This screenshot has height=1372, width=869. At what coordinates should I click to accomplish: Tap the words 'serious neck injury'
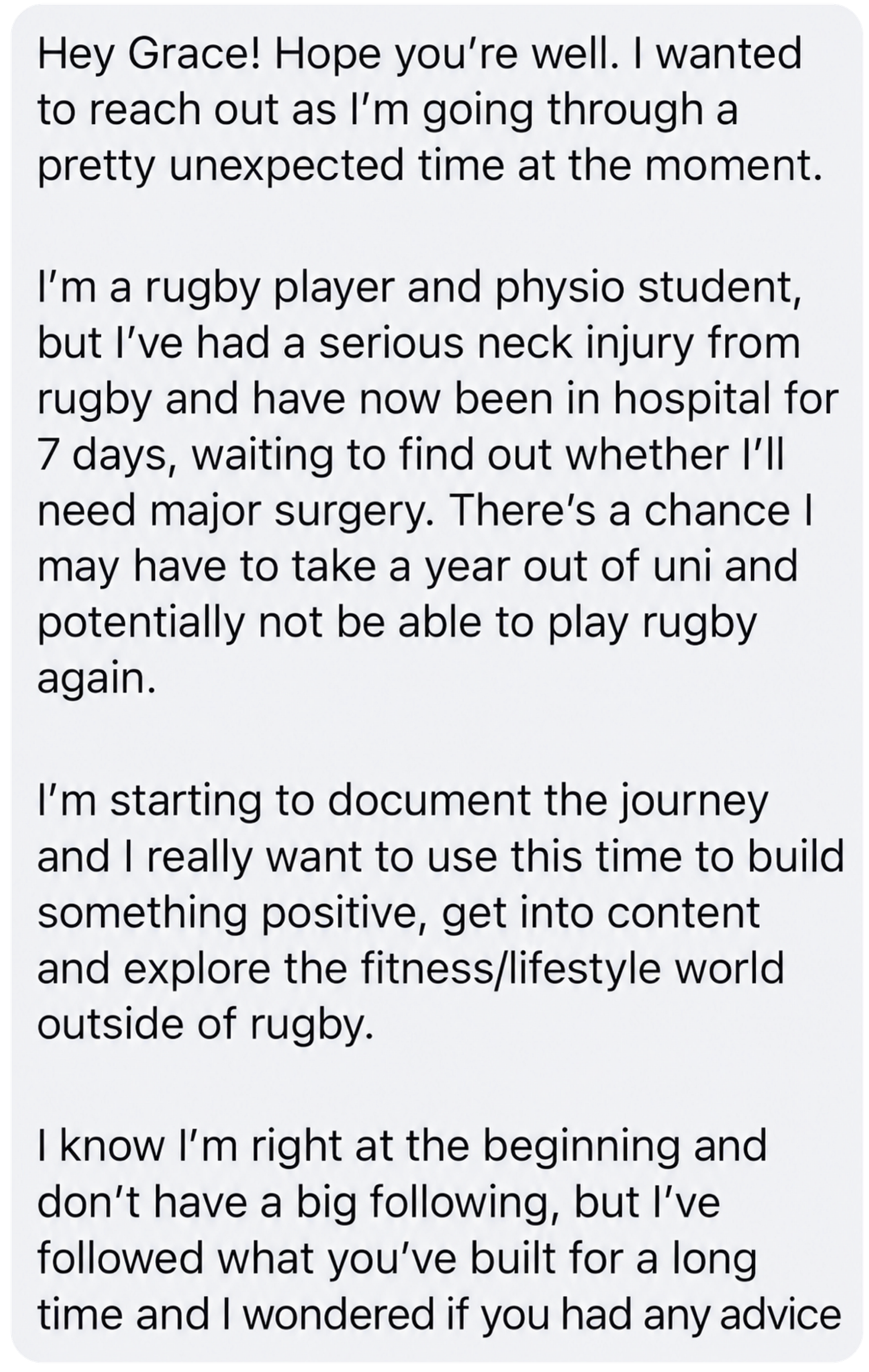[497, 345]
